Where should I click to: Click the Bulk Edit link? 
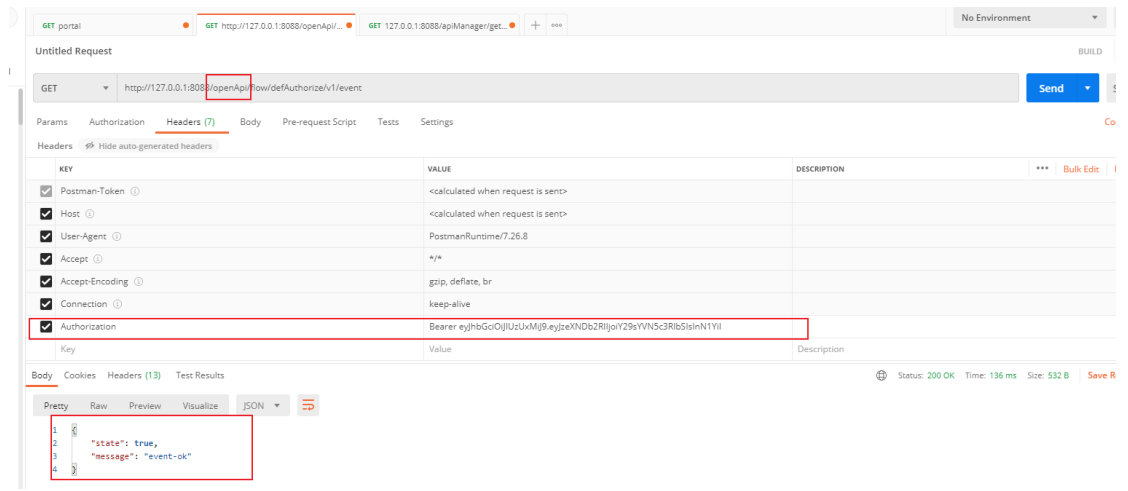(x=1081, y=169)
